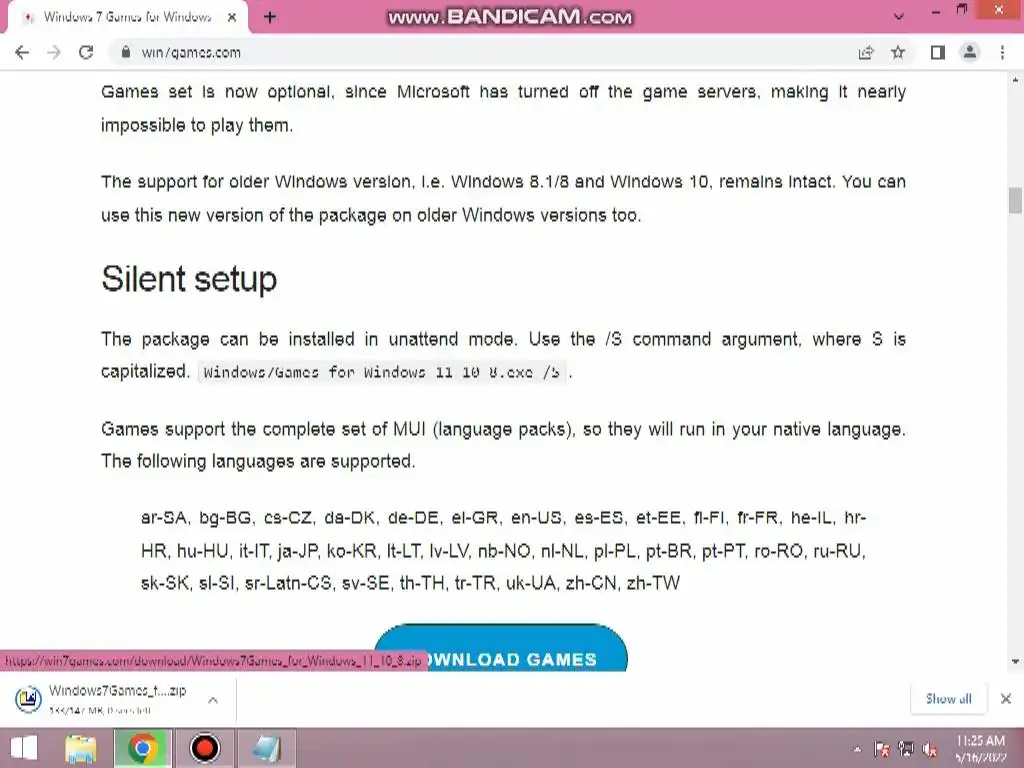Click the scrollbar down arrow
The image size is (1024, 768).
[1015, 662]
